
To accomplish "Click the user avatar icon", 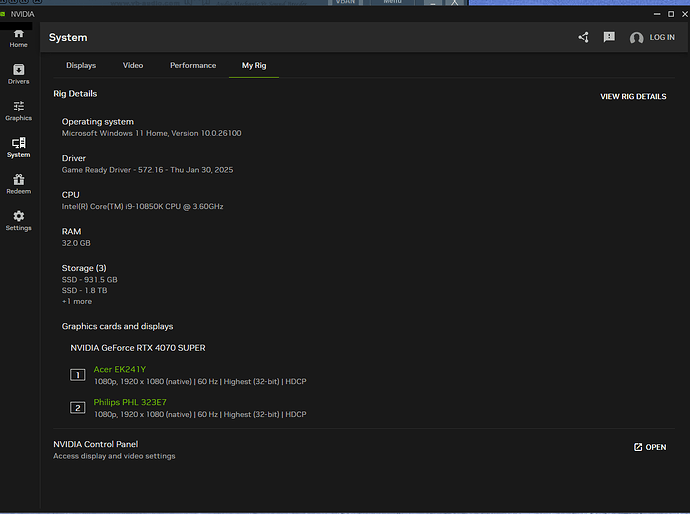I will click(x=637, y=38).
